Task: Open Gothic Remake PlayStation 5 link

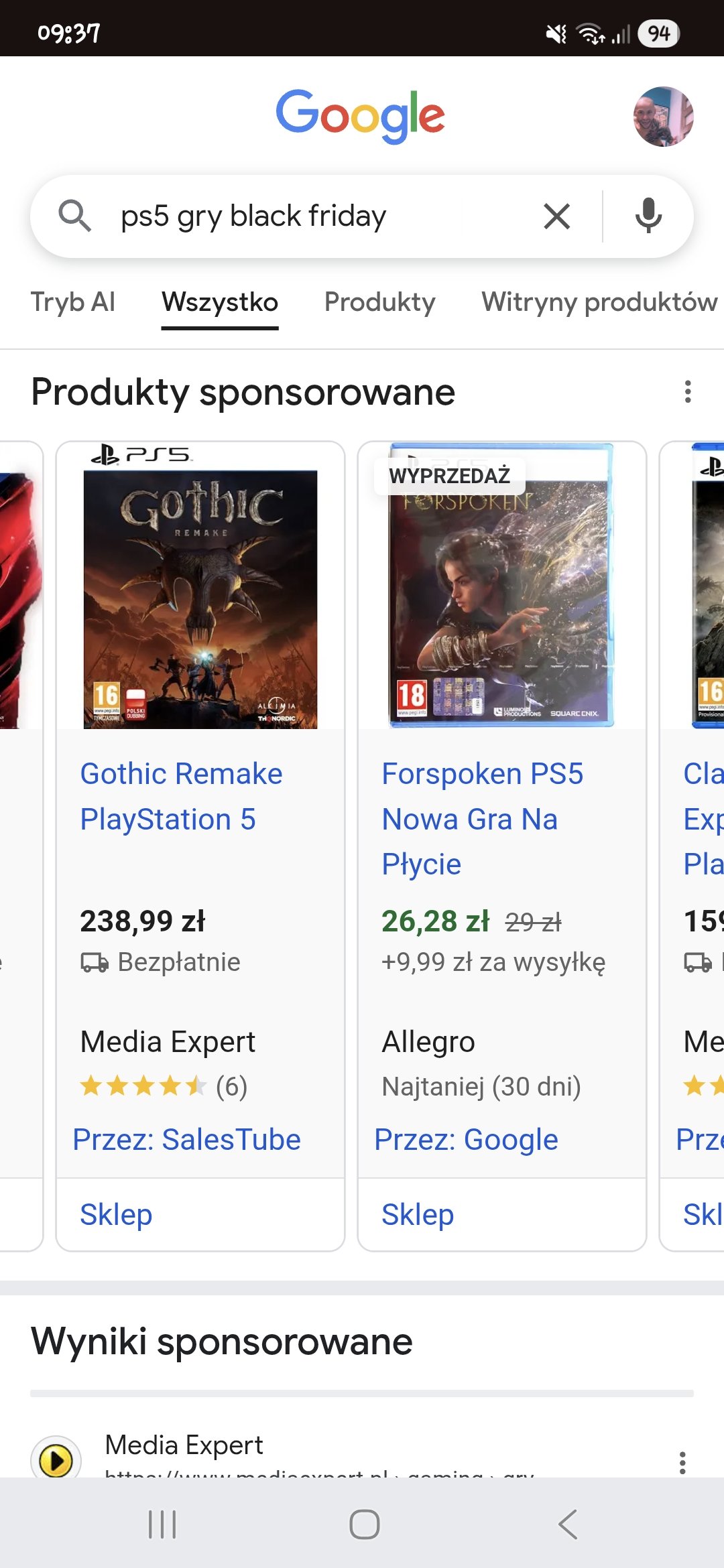Action: coord(181,797)
